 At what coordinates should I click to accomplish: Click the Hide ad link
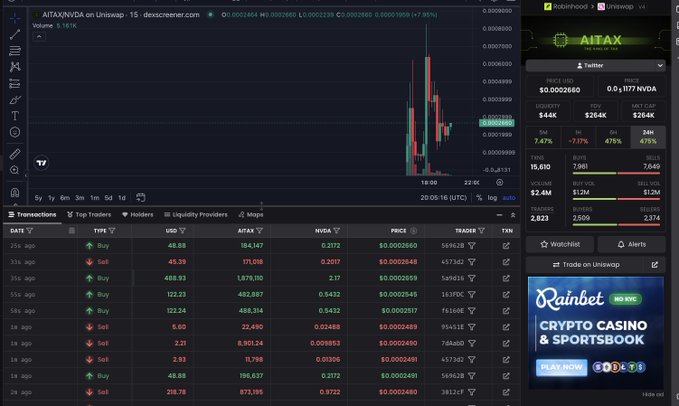click(x=653, y=395)
